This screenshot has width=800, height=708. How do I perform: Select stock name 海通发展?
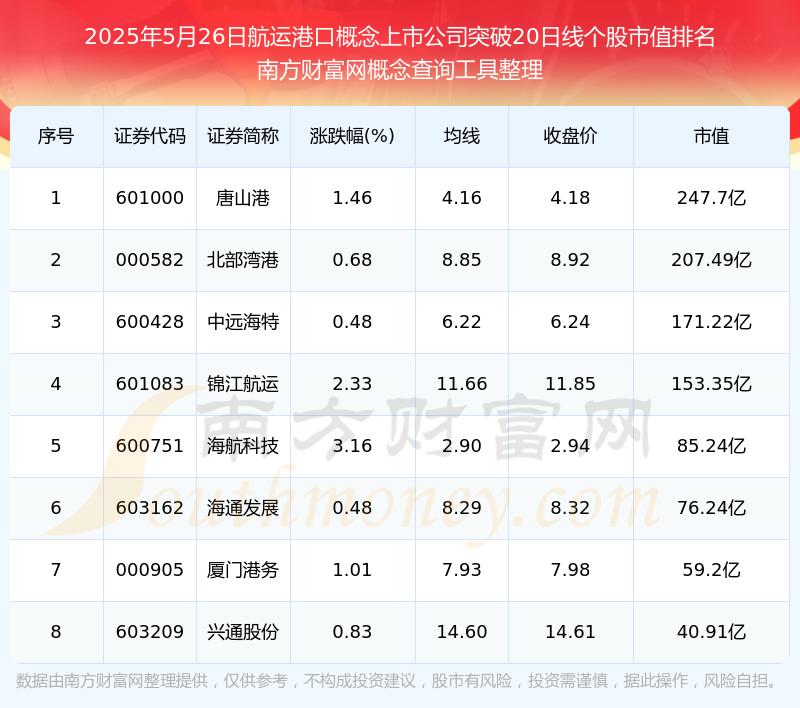click(x=243, y=508)
